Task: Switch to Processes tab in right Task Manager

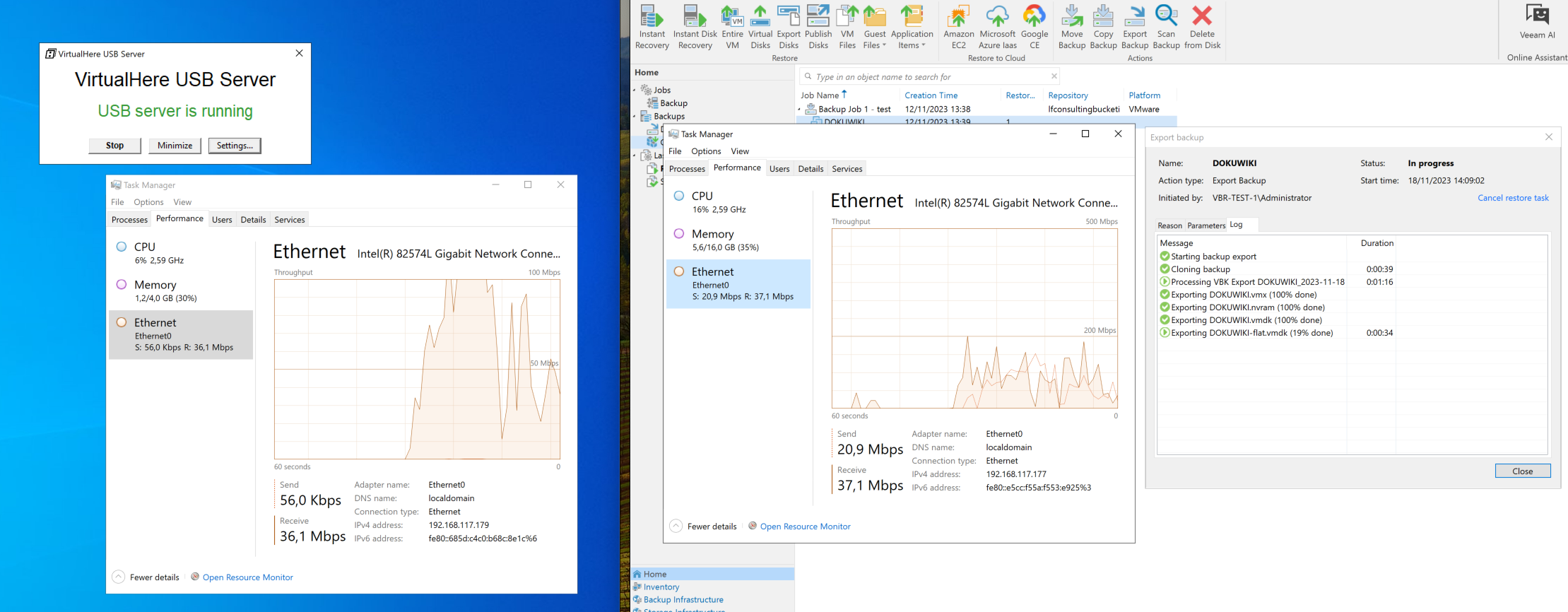Action: [687, 169]
